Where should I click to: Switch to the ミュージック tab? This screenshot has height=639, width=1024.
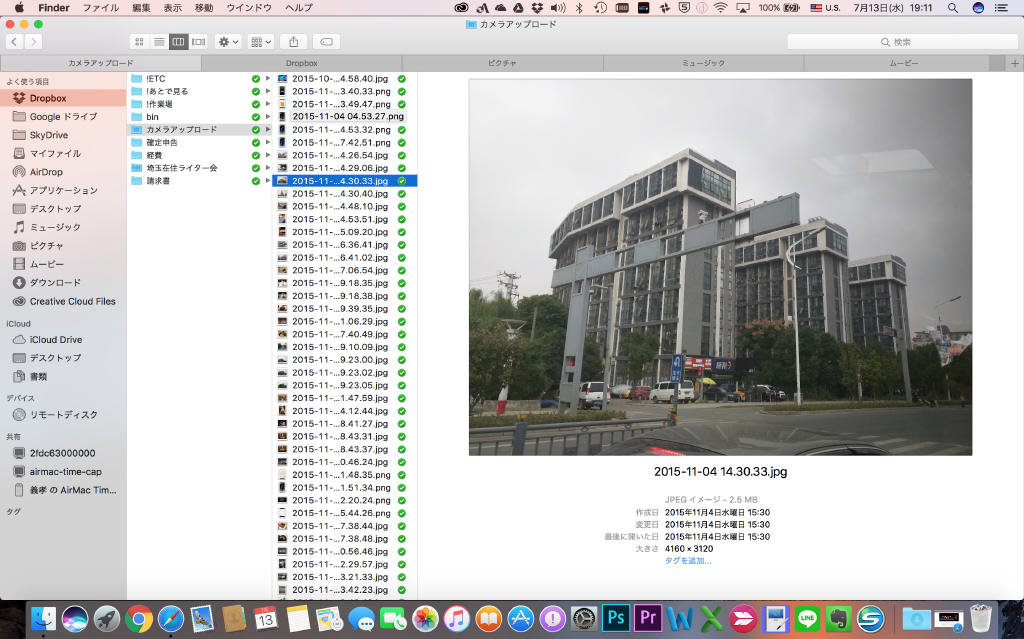tap(703, 63)
